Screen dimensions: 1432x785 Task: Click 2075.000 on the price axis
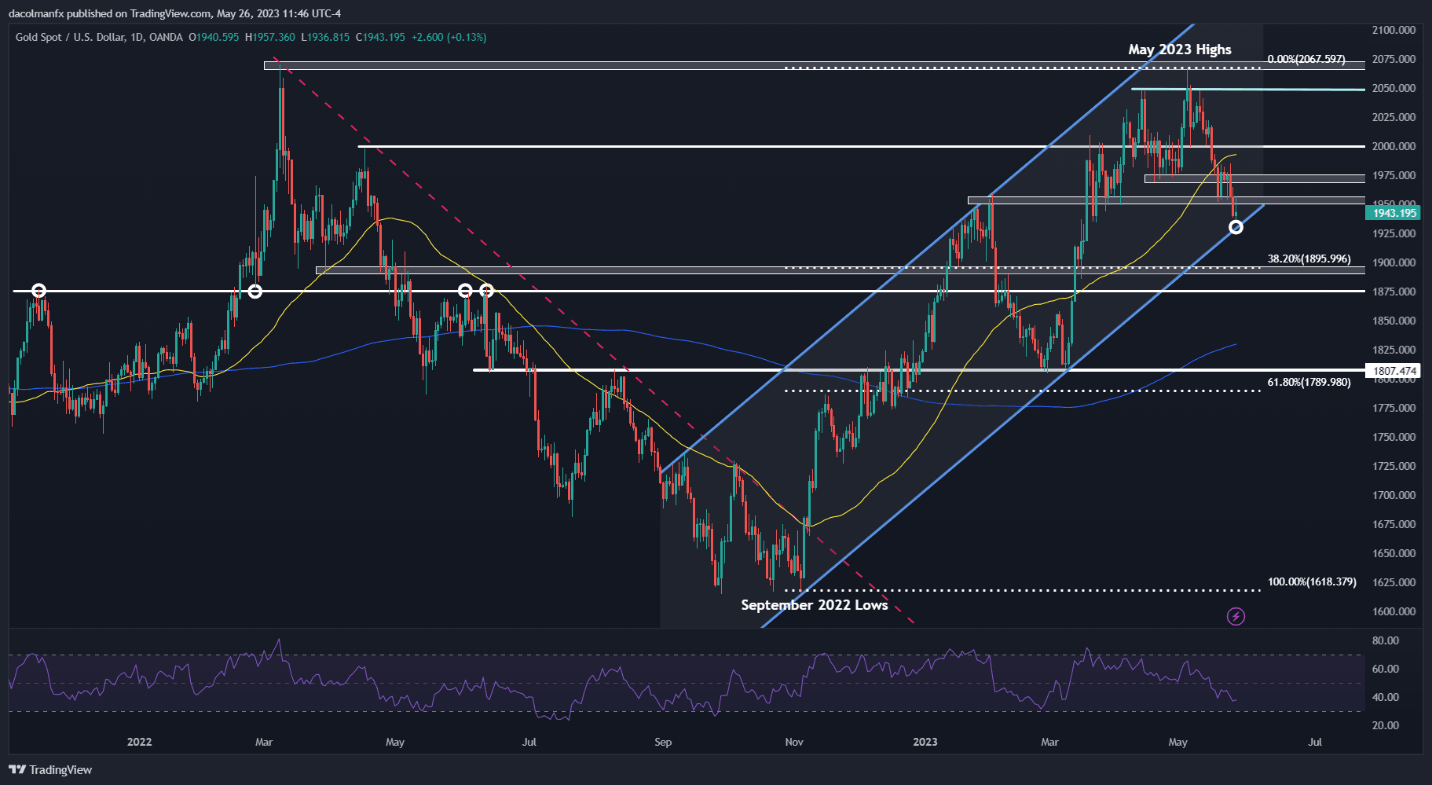coord(1396,59)
